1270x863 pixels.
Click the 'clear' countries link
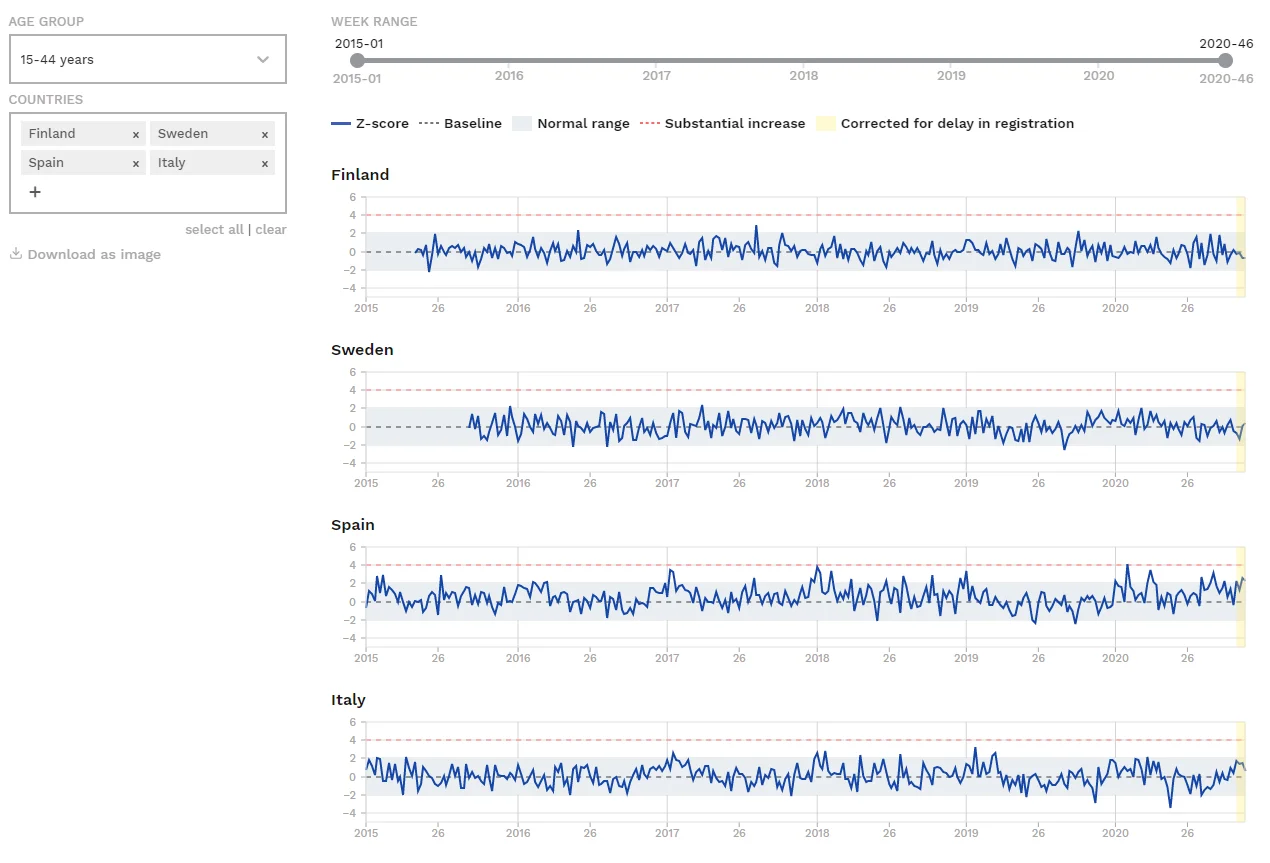click(x=271, y=230)
